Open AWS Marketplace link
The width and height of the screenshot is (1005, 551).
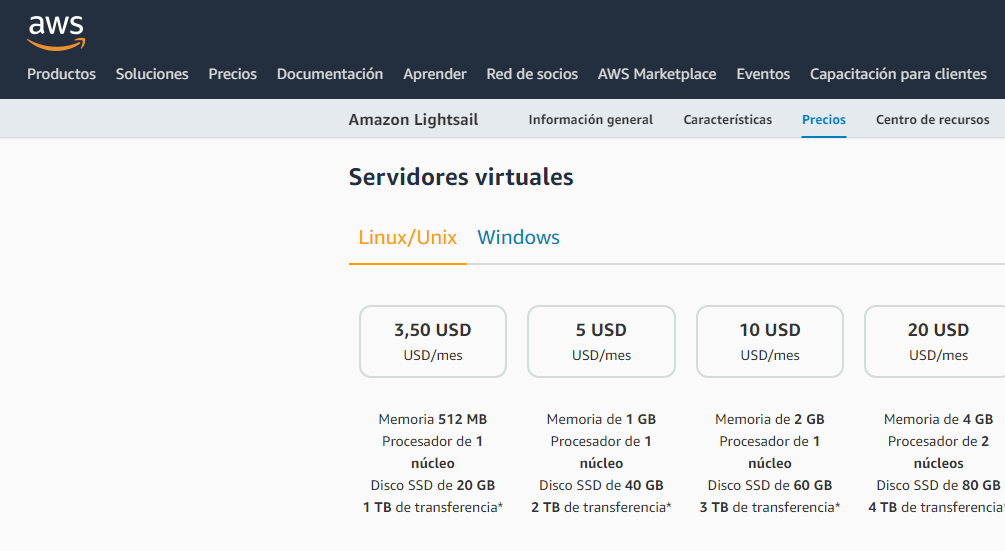point(657,74)
